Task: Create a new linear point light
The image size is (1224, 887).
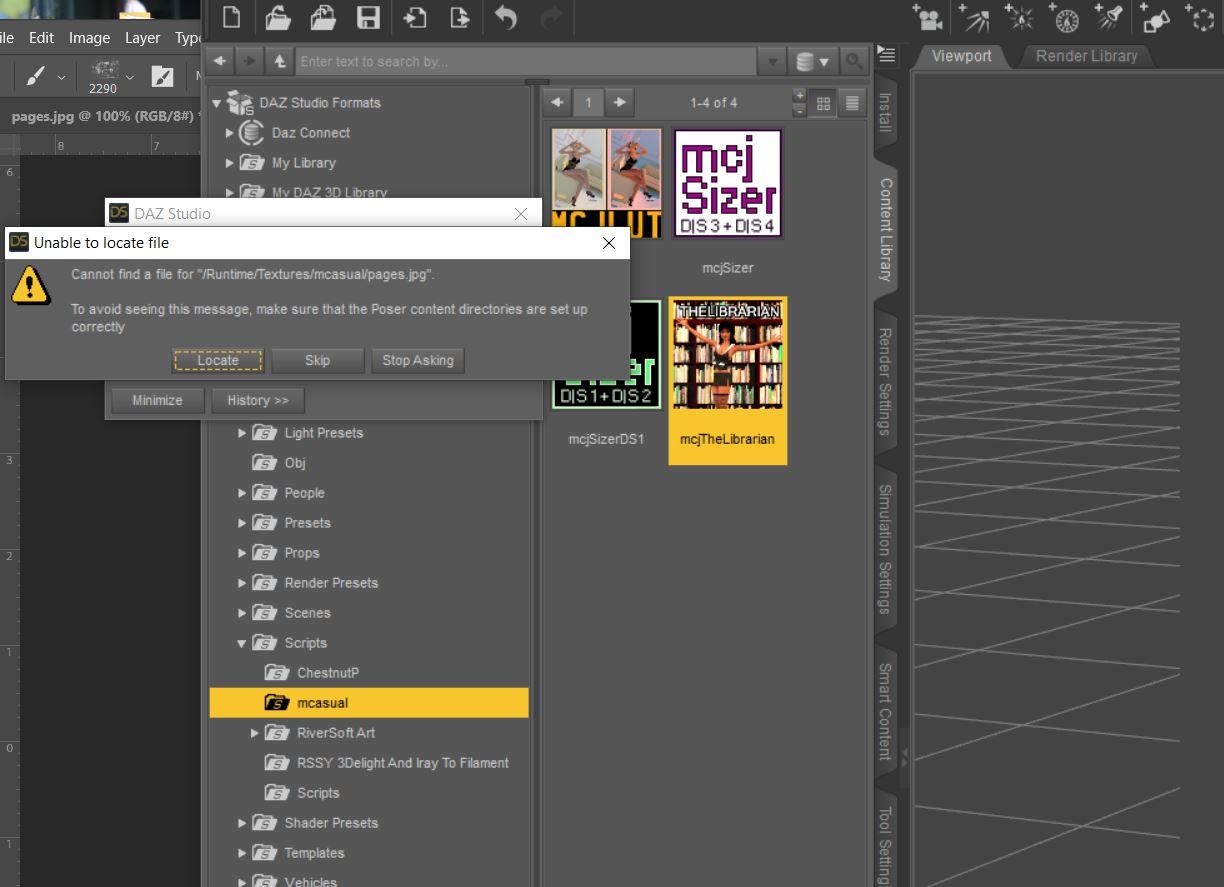Action: tap(1065, 18)
